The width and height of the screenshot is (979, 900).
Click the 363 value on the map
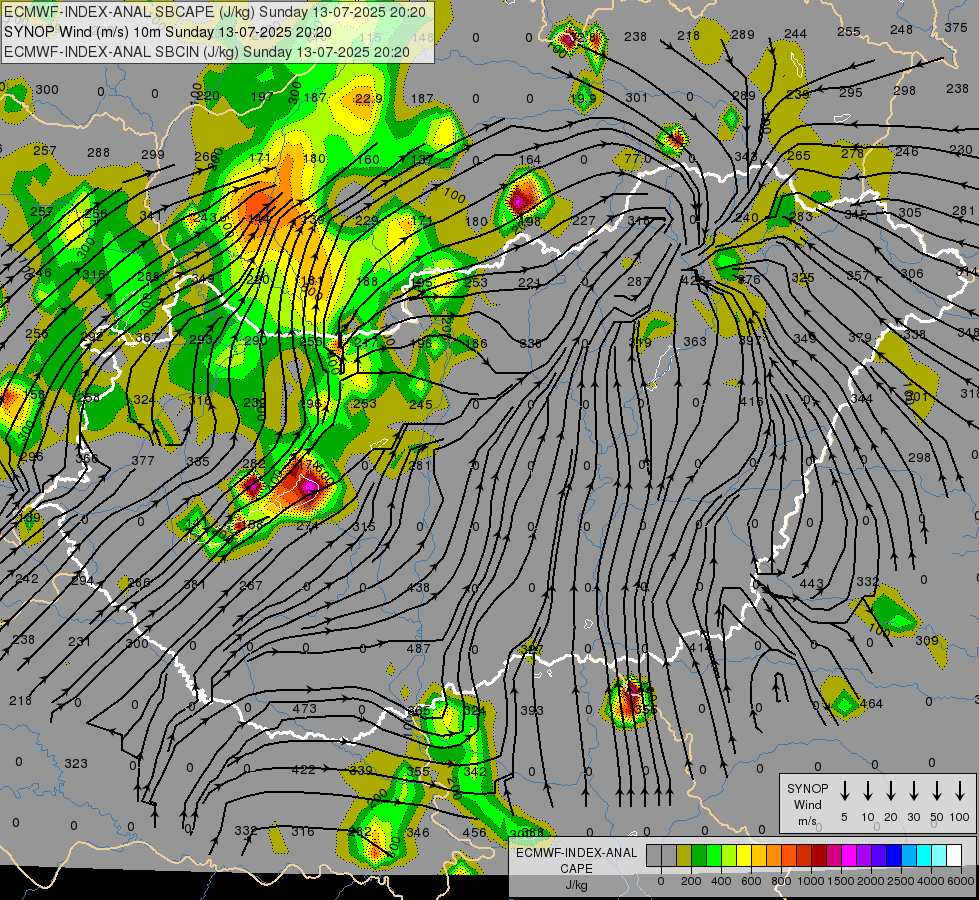point(694,341)
